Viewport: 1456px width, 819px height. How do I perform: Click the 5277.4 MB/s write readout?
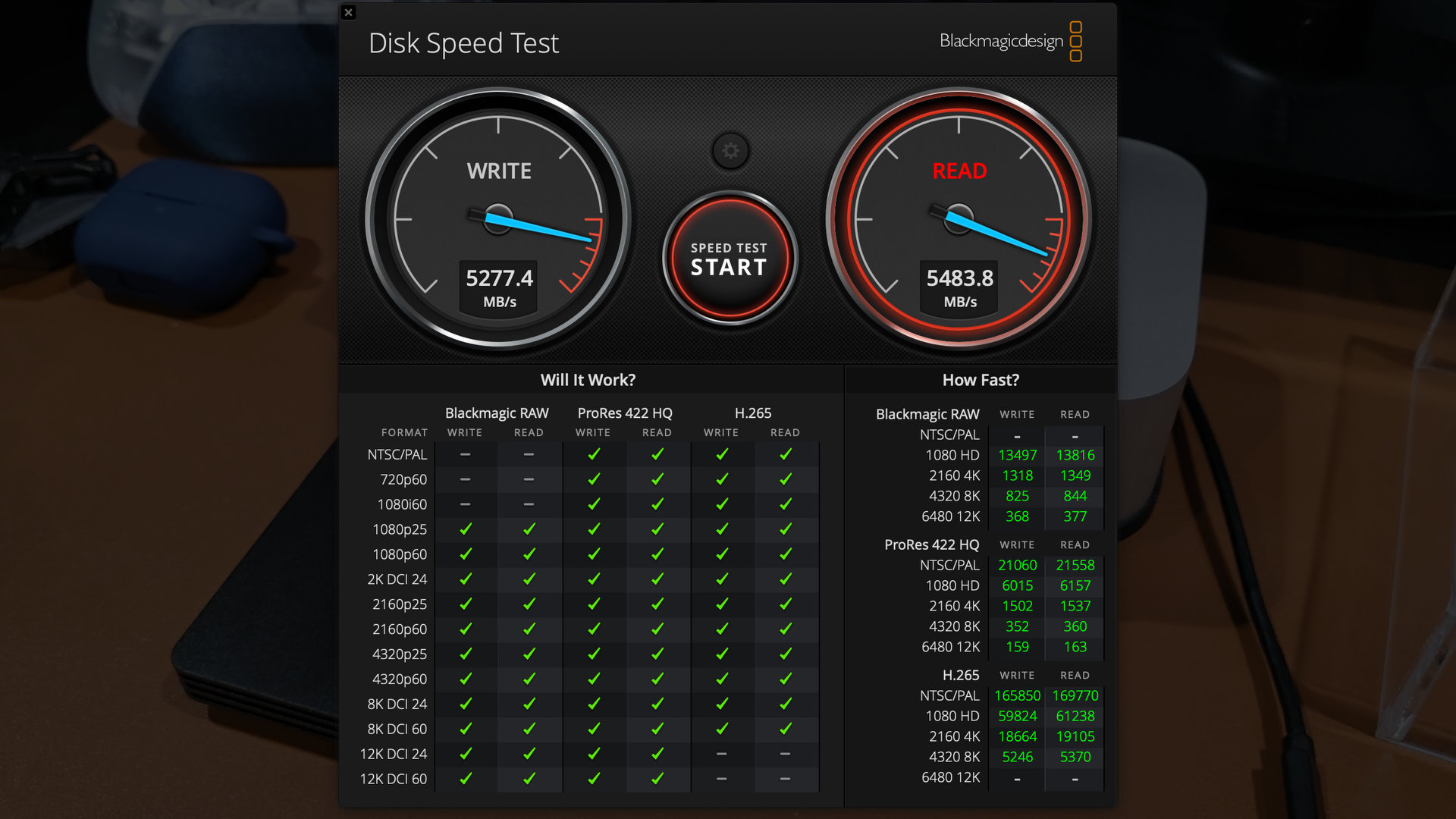tap(499, 287)
